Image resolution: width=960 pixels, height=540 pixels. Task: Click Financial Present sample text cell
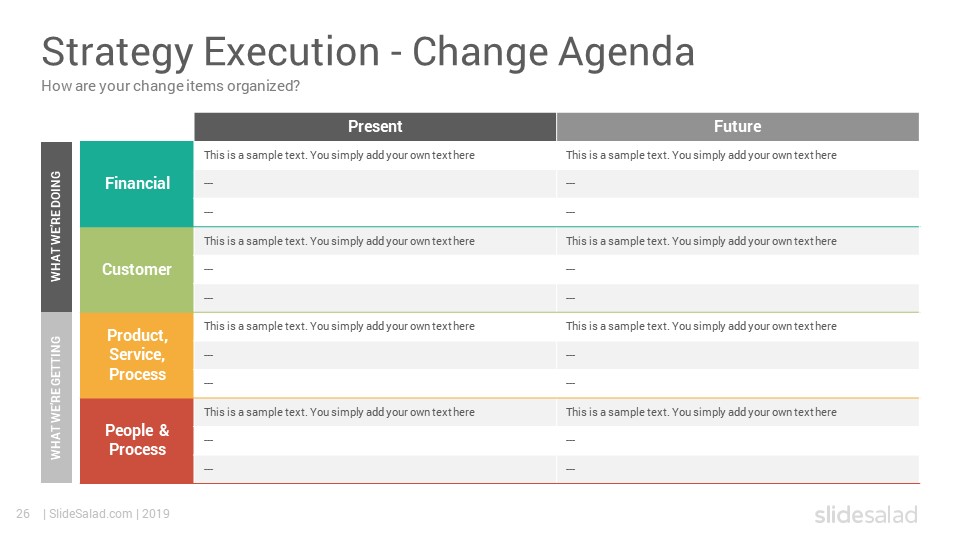[375, 156]
